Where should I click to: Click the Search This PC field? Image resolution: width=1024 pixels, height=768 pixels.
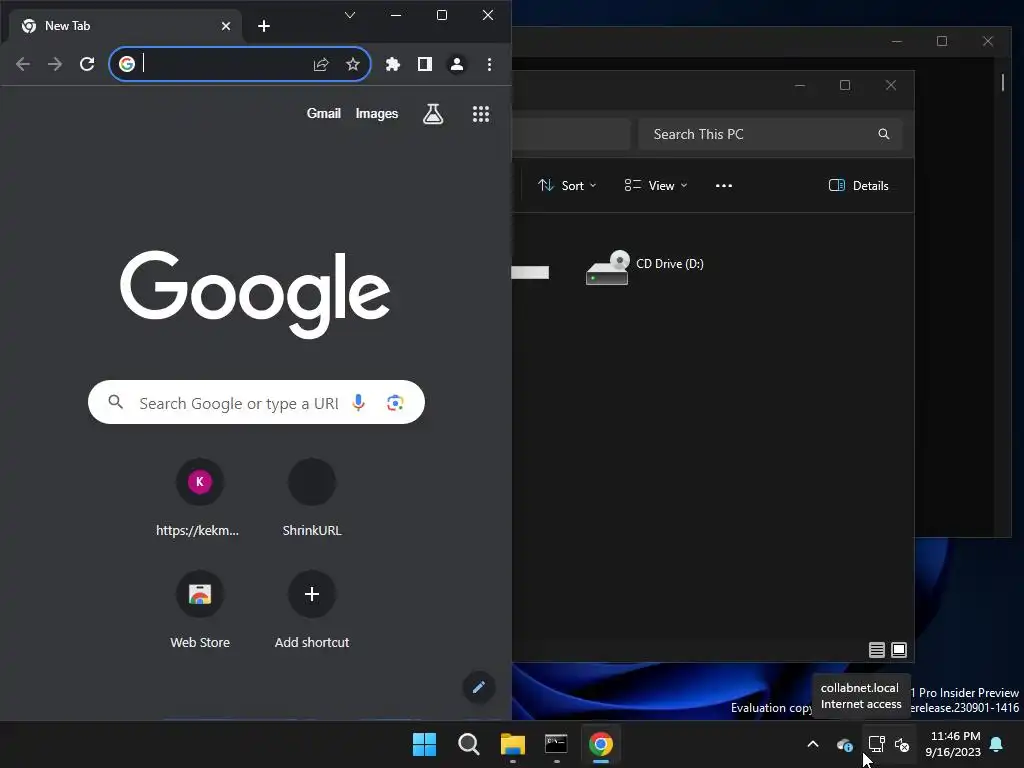(x=771, y=134)
